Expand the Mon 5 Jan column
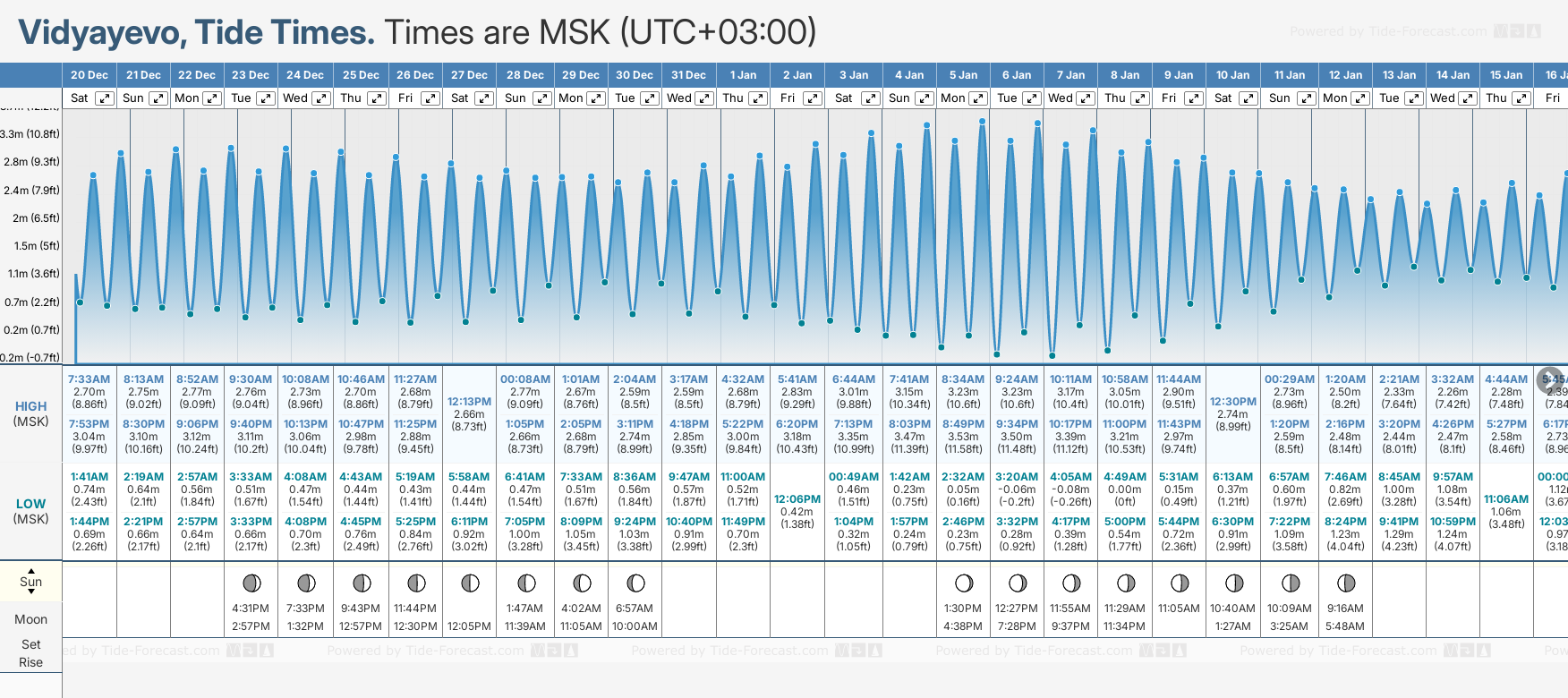 pos(978,98)
